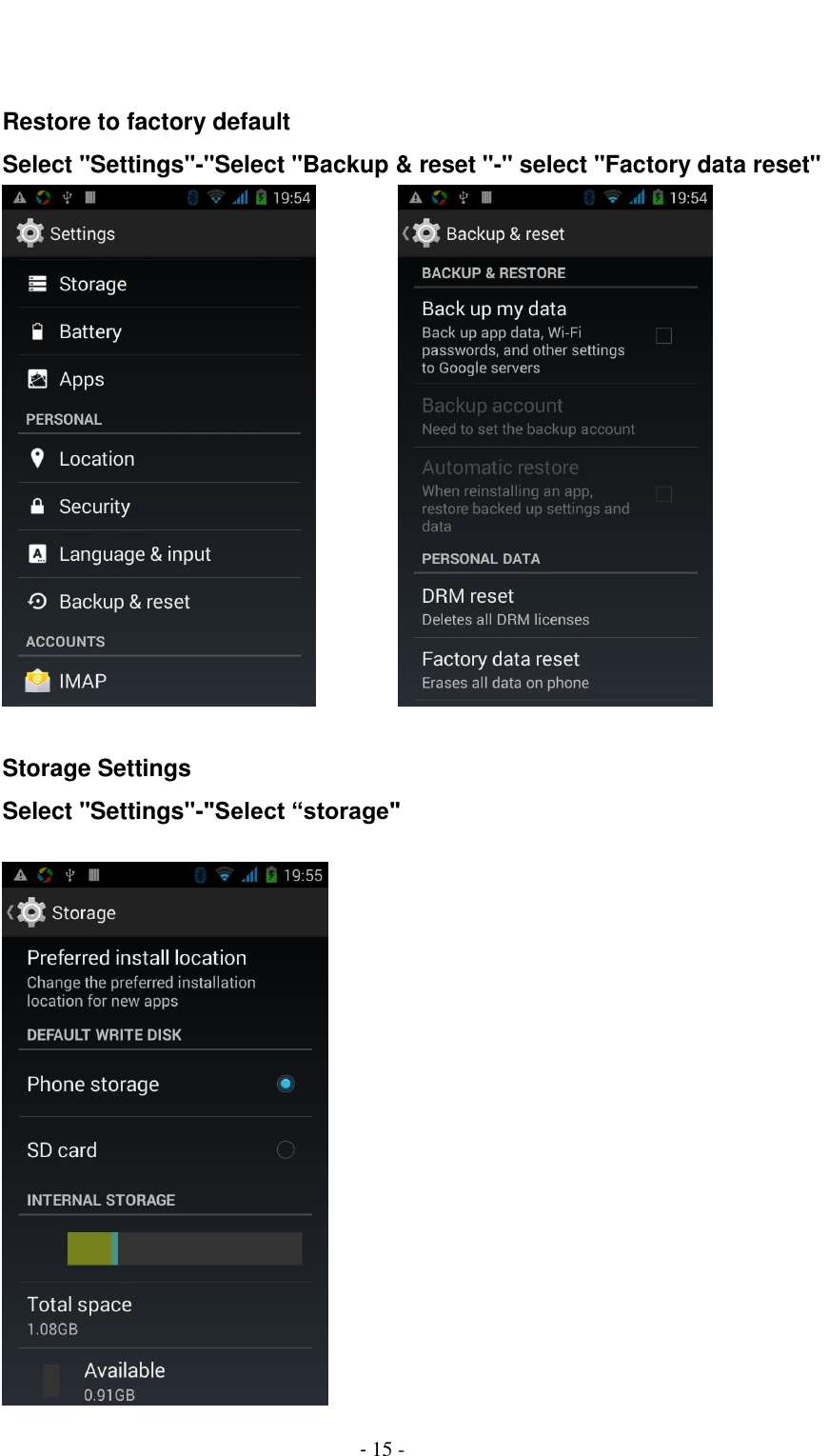The width and height of the screenshot is (829, 1456).
Task: Select the Storage icon in Settings
Action: coord(36,283)
